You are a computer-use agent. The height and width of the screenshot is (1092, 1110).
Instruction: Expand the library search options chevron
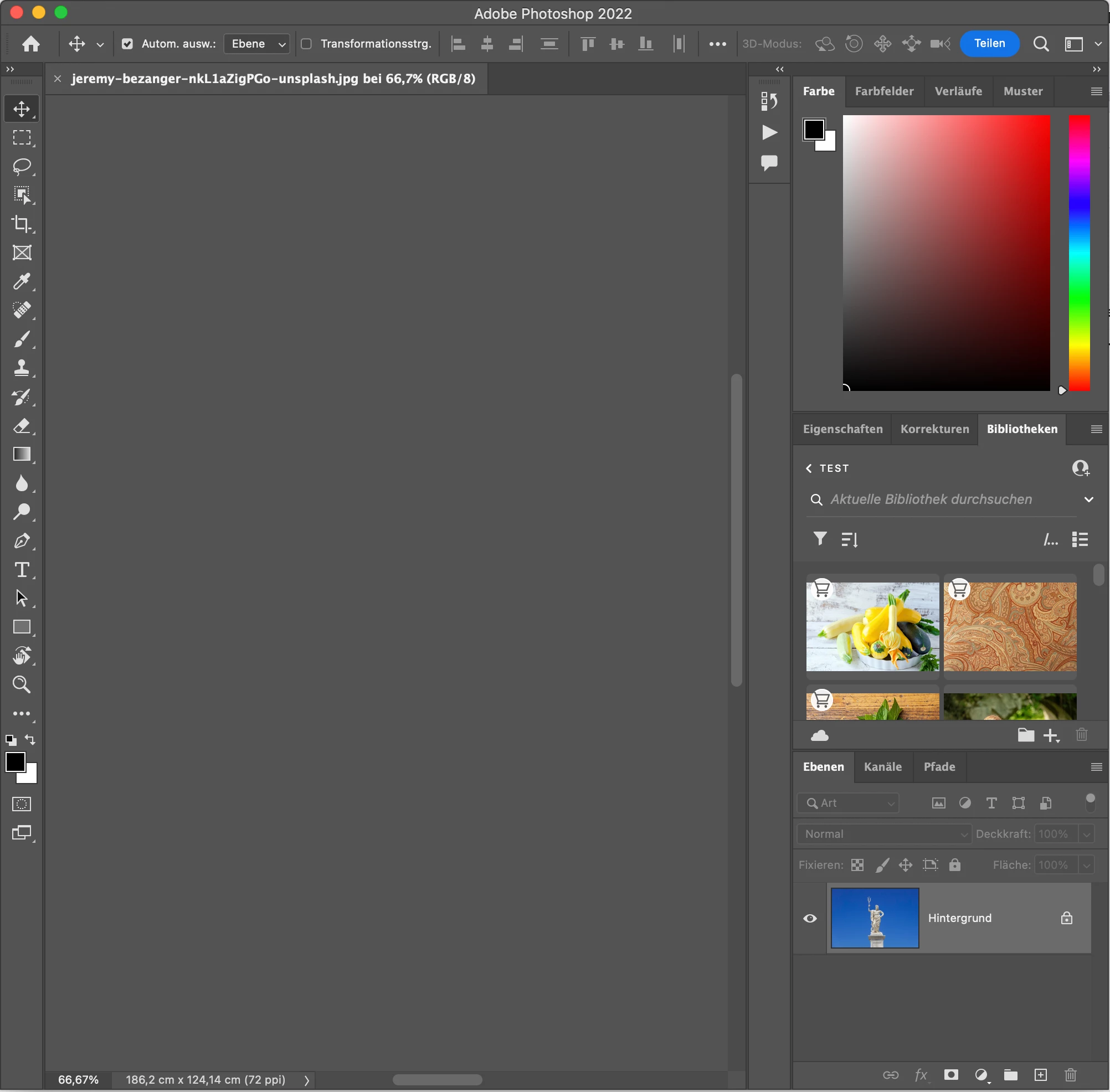[1088, 499]
